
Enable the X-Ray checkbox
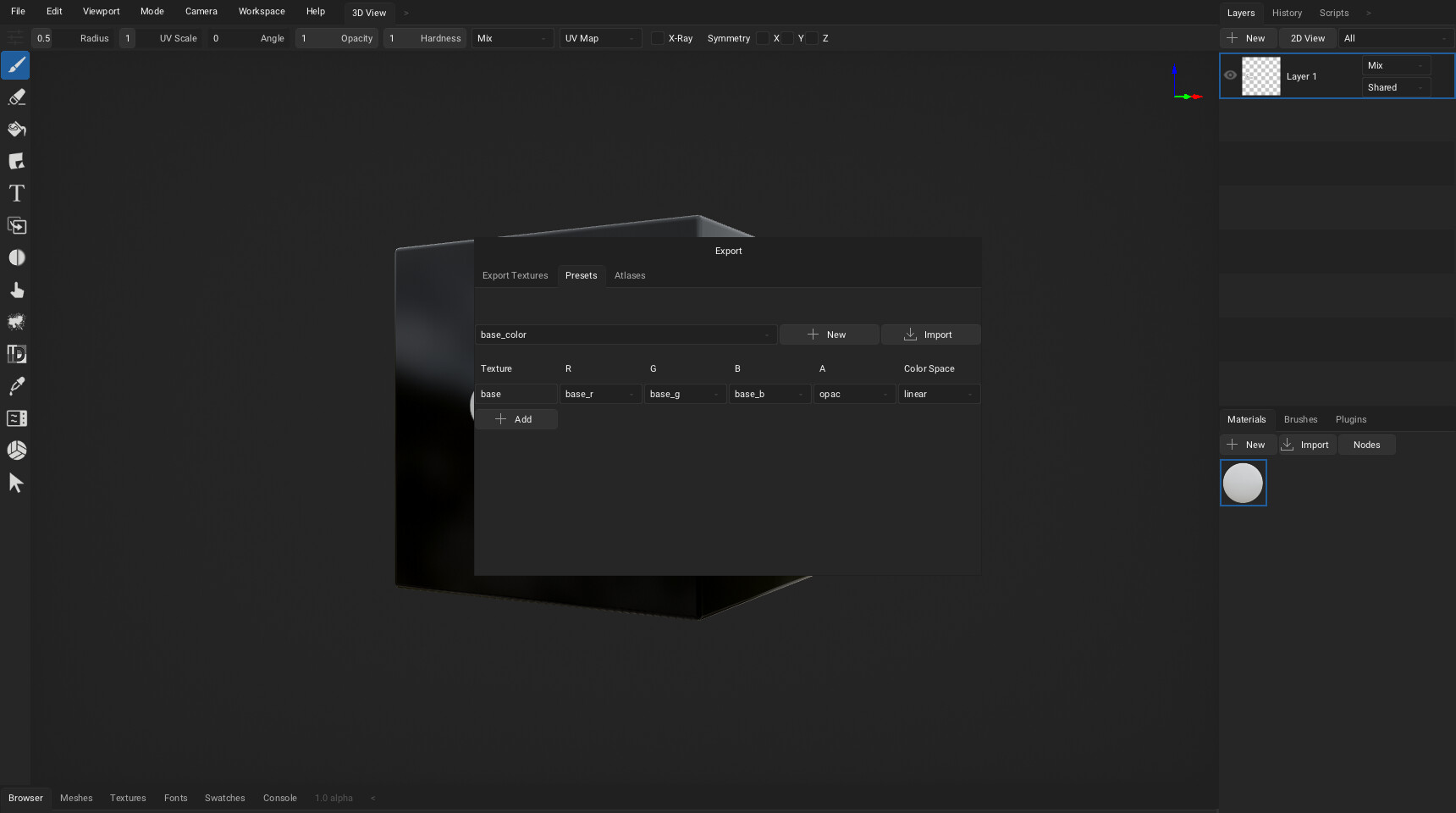point(658,38)
